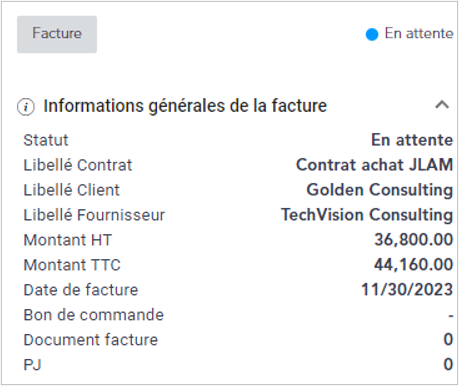Click the Contrat achat JLAM value

tap(375, 165)
